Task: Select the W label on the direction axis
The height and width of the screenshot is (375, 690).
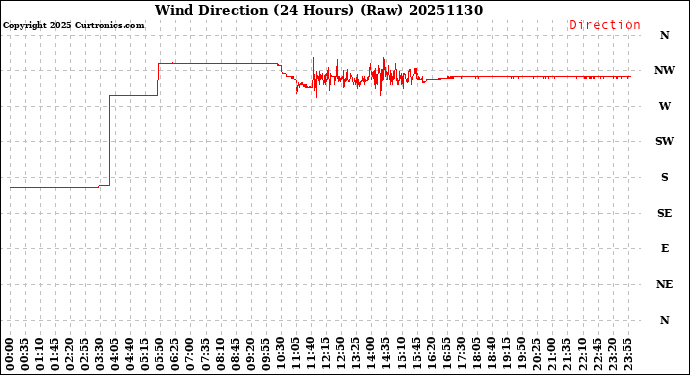Action: pos(664,106)
